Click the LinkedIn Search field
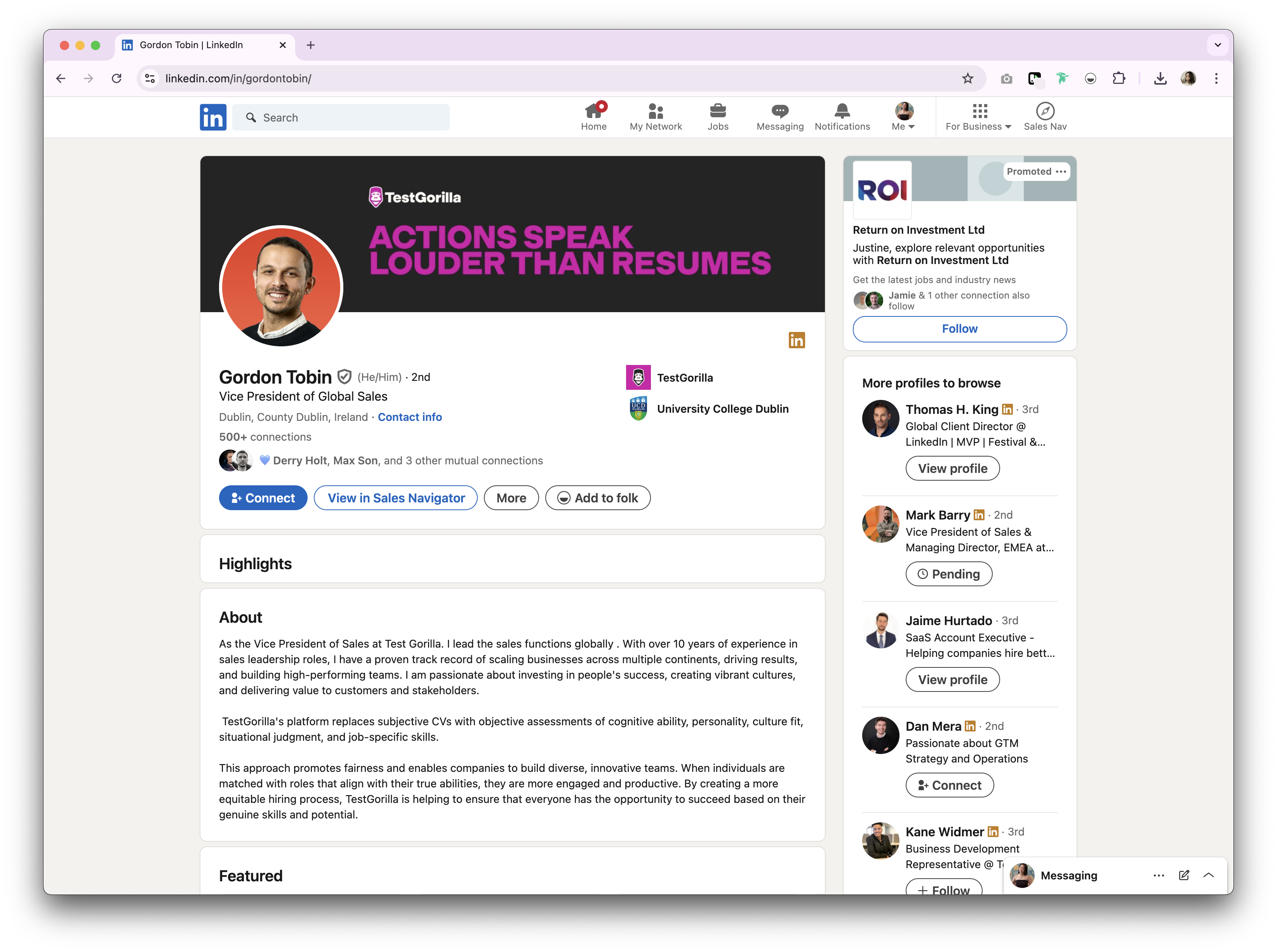 [x=341, y=118]
